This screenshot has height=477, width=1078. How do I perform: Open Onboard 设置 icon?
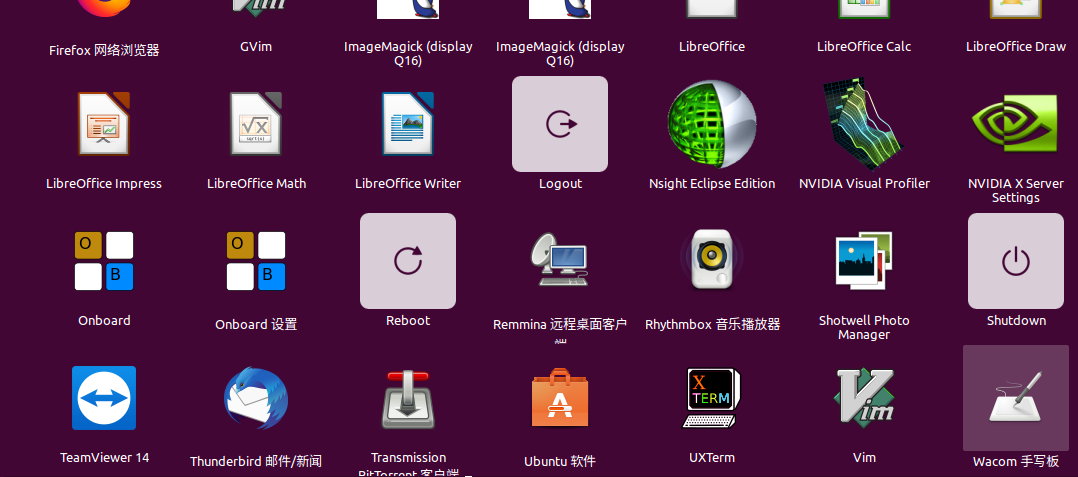256,261
